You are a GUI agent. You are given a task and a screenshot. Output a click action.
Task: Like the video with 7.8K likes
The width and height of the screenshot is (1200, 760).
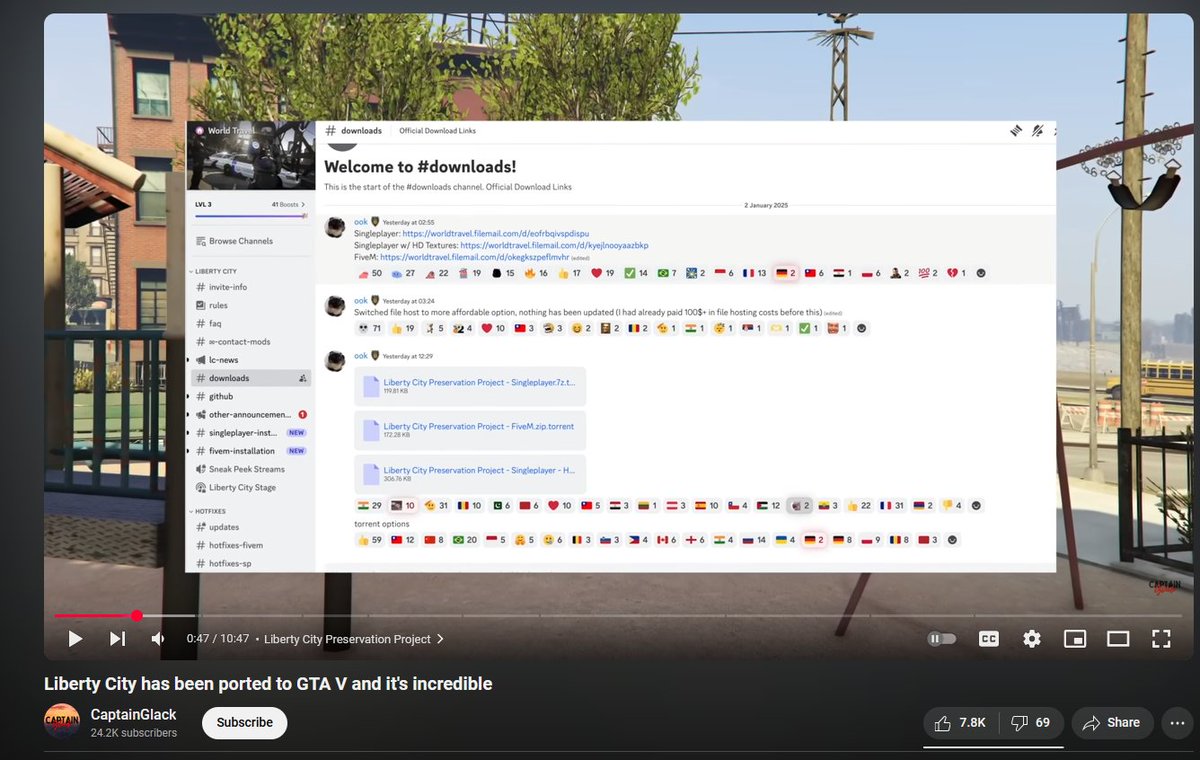[960, 722]
